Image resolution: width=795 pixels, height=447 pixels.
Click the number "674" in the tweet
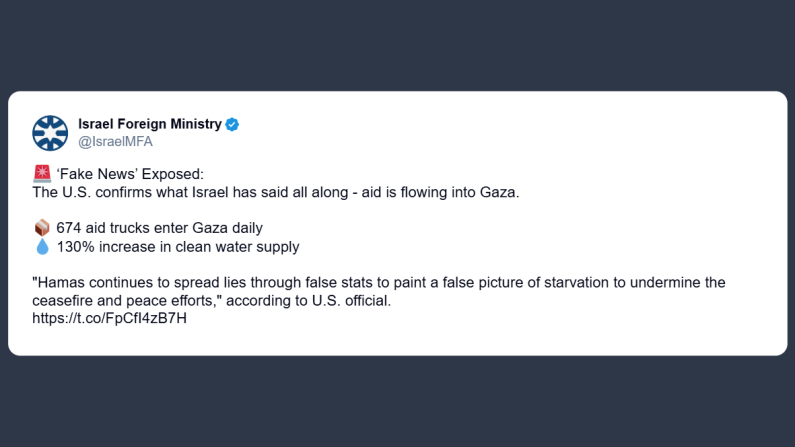pyautogui.click(x=69, y=228)
